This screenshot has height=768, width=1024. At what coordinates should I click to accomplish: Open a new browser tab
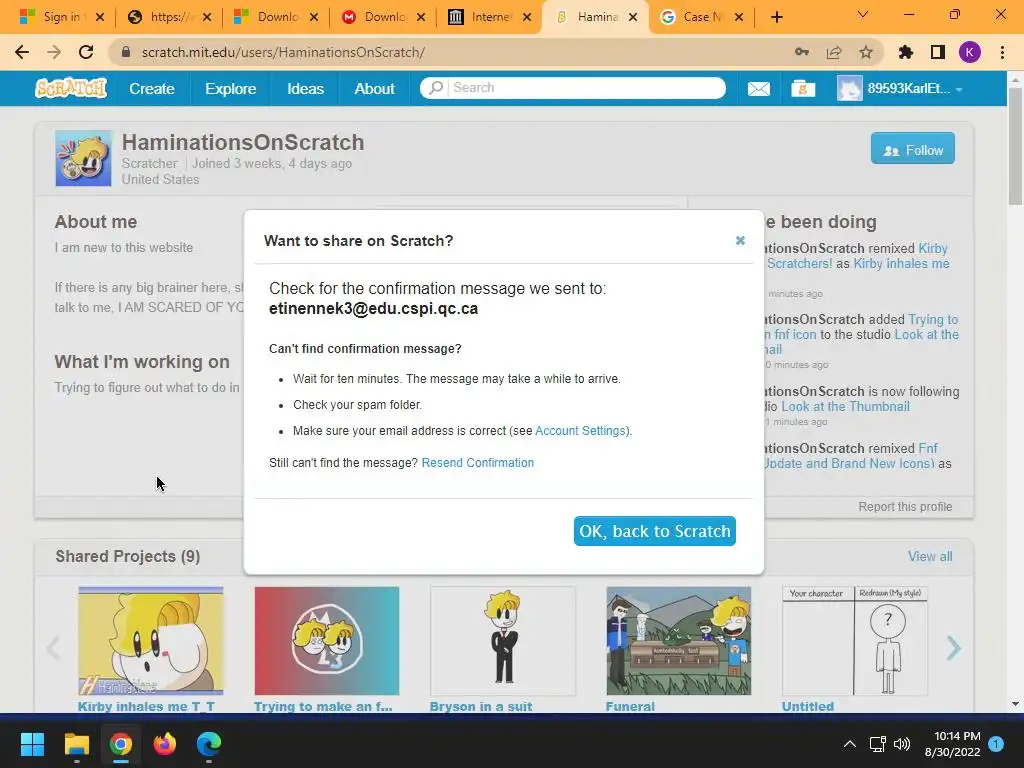pos(776,17)
